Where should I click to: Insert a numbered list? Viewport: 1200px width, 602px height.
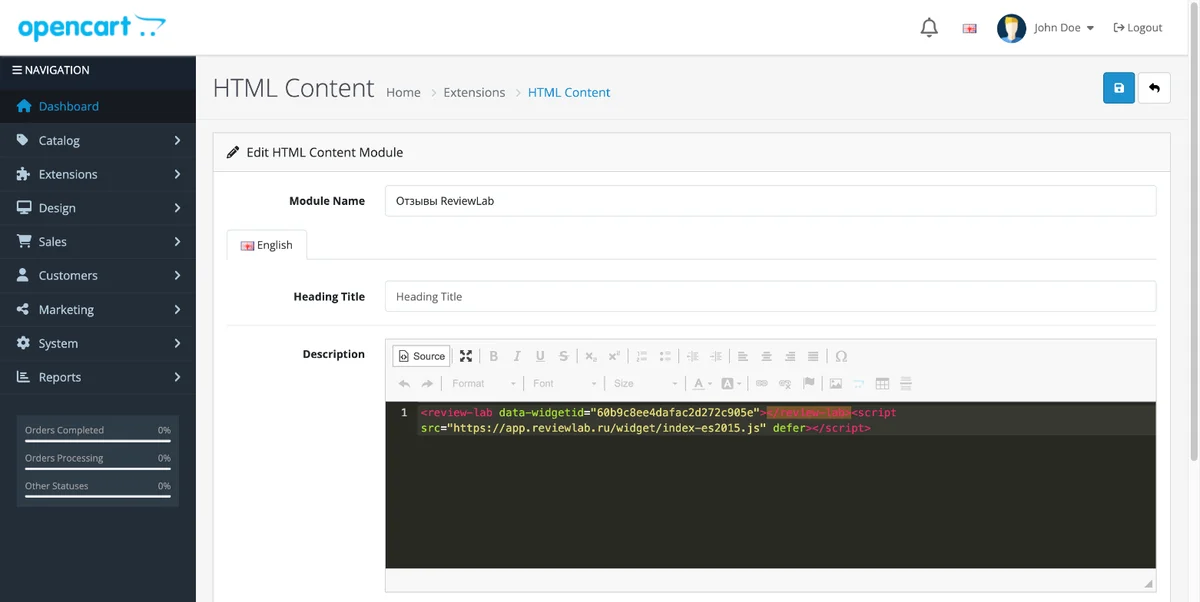click(642, 356)
